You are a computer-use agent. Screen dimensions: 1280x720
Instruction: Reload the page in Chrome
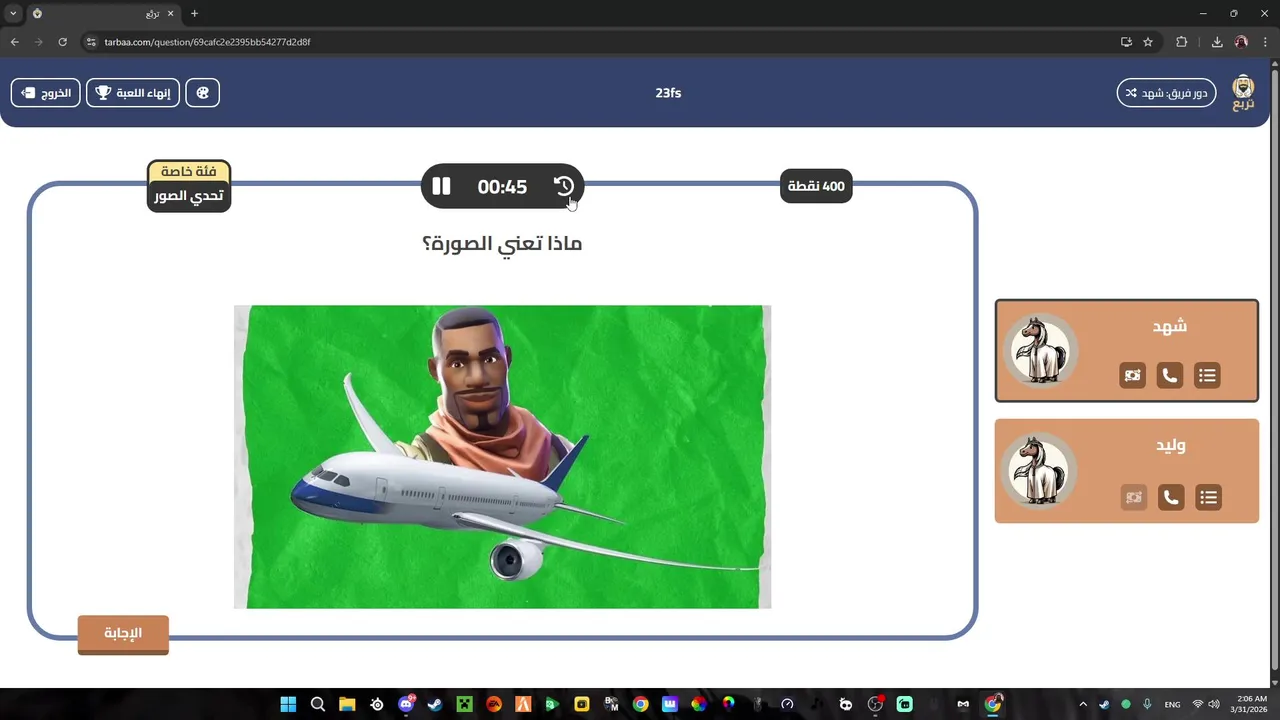(62, 42)
